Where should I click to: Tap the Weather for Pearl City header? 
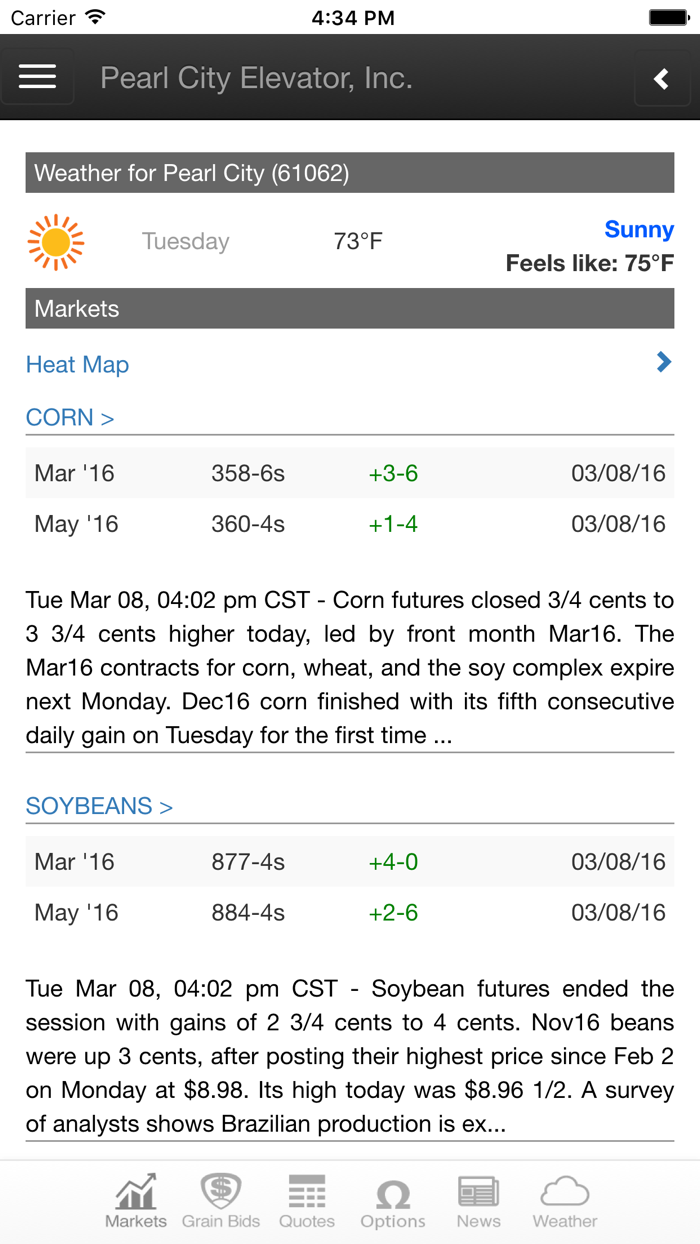(350, 173)
